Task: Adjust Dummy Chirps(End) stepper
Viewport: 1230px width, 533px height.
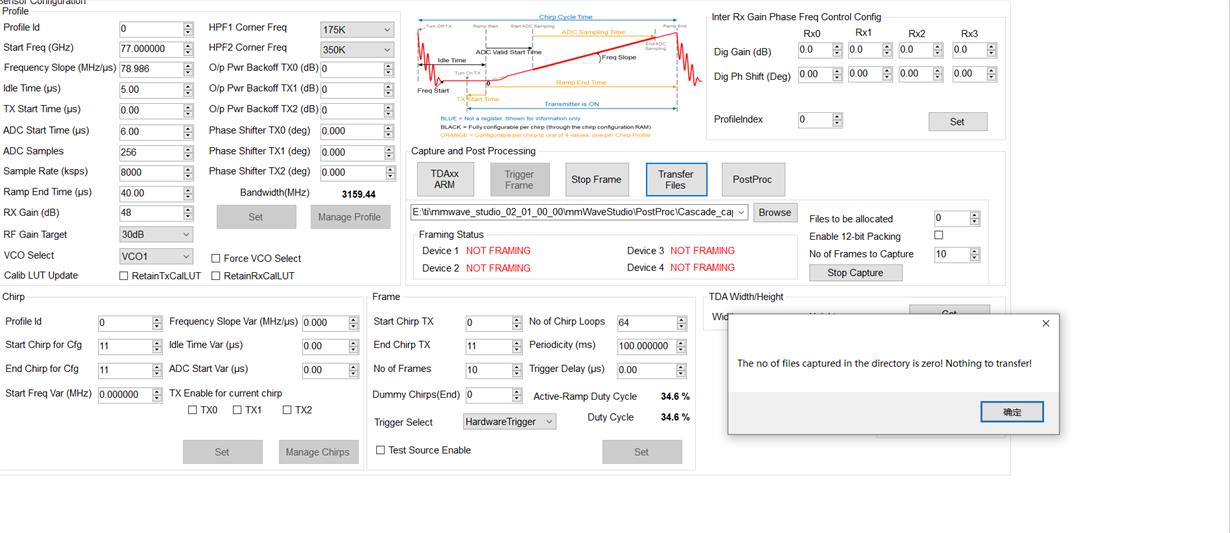Action: tap(517, 395)
